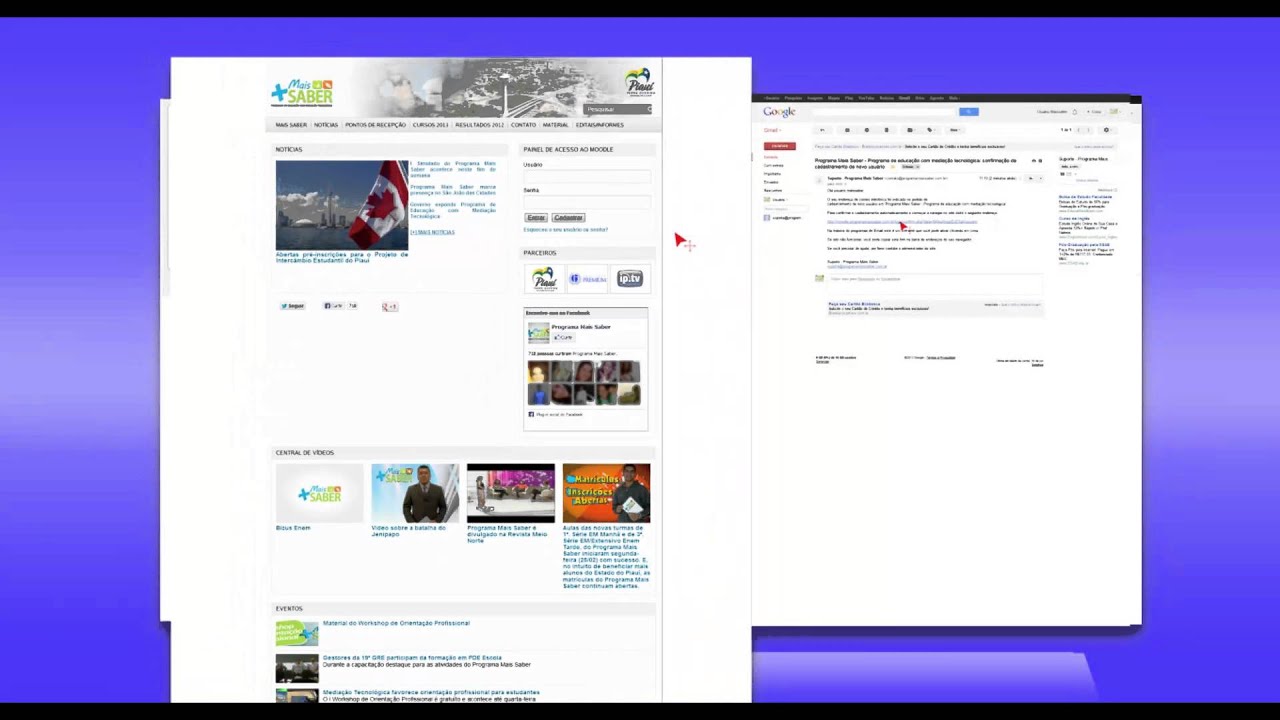Image resolution: width=1280 pixels, height=720 pixels.
Task: Click the Google +1 button
Action: (x=389, y=306)
